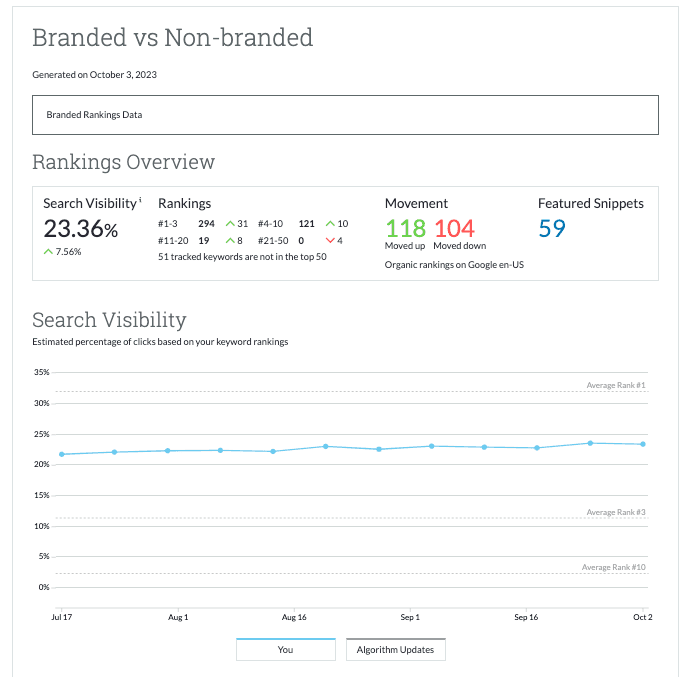Click green up arrow beside 7.56%
This screenshot has width=697, height=677.
[48, 252]
